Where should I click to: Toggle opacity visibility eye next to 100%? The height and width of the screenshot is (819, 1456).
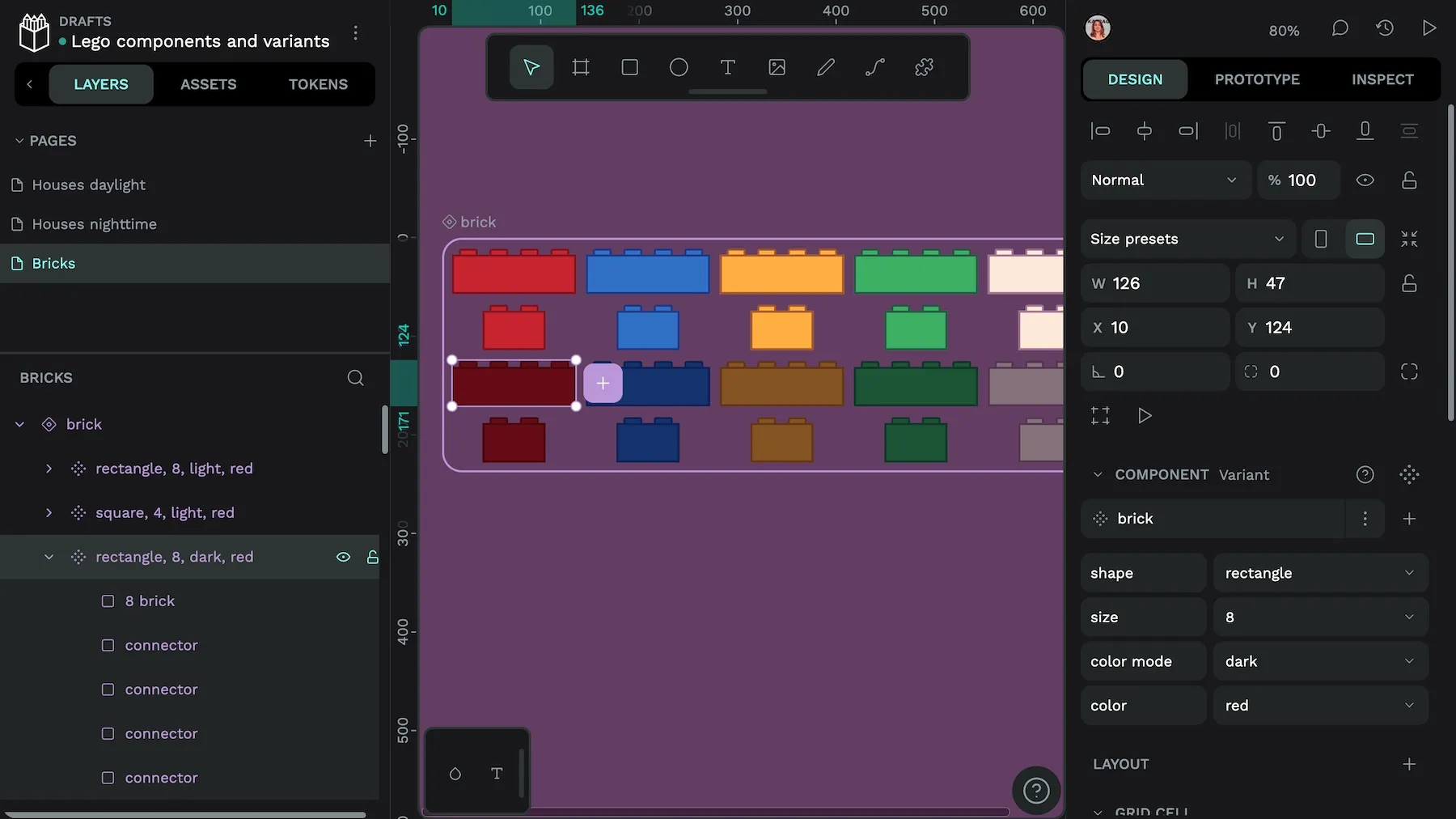(1366, 180)
